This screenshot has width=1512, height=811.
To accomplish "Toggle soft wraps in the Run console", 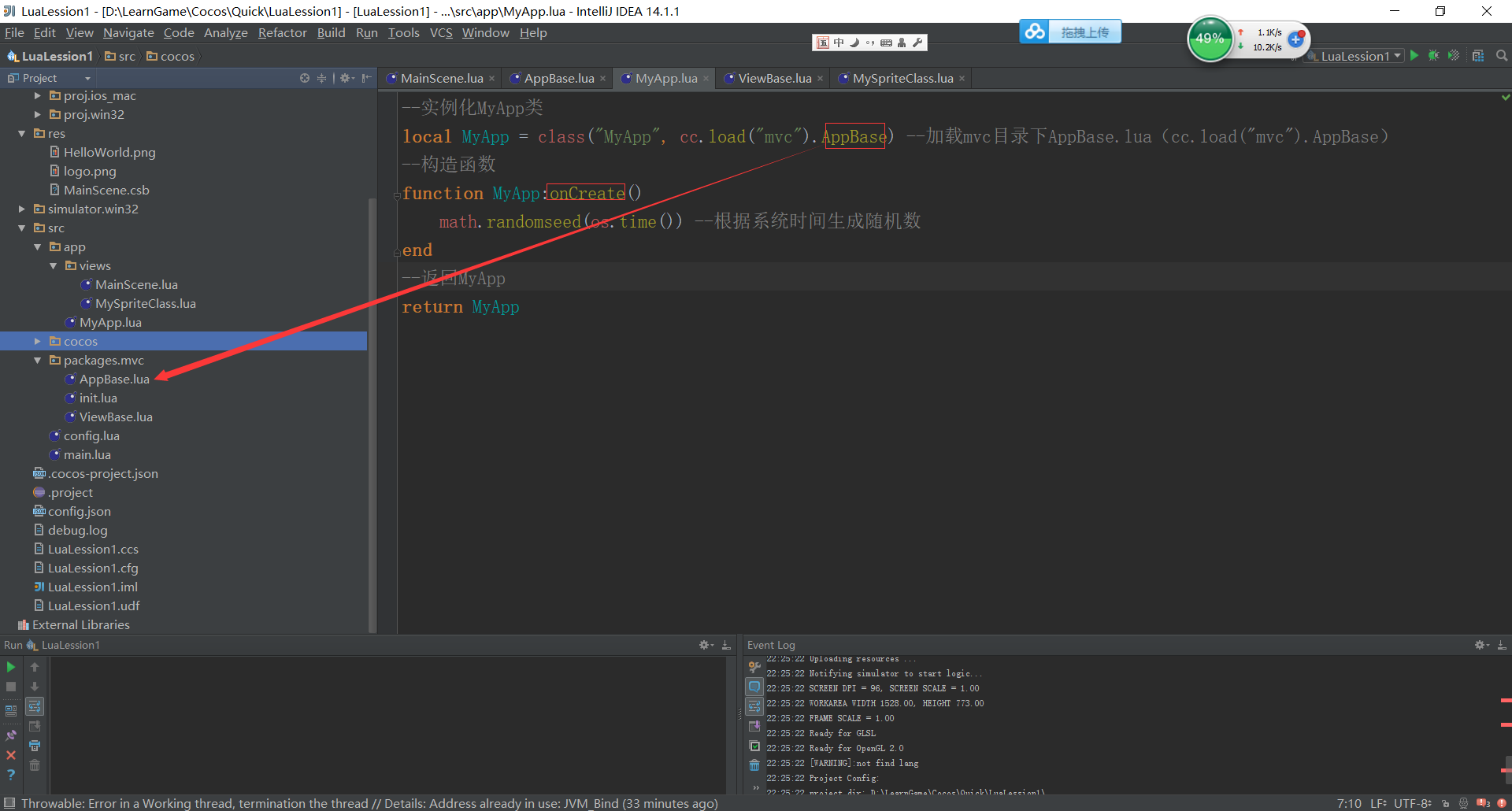I will [x=35, y=706].
